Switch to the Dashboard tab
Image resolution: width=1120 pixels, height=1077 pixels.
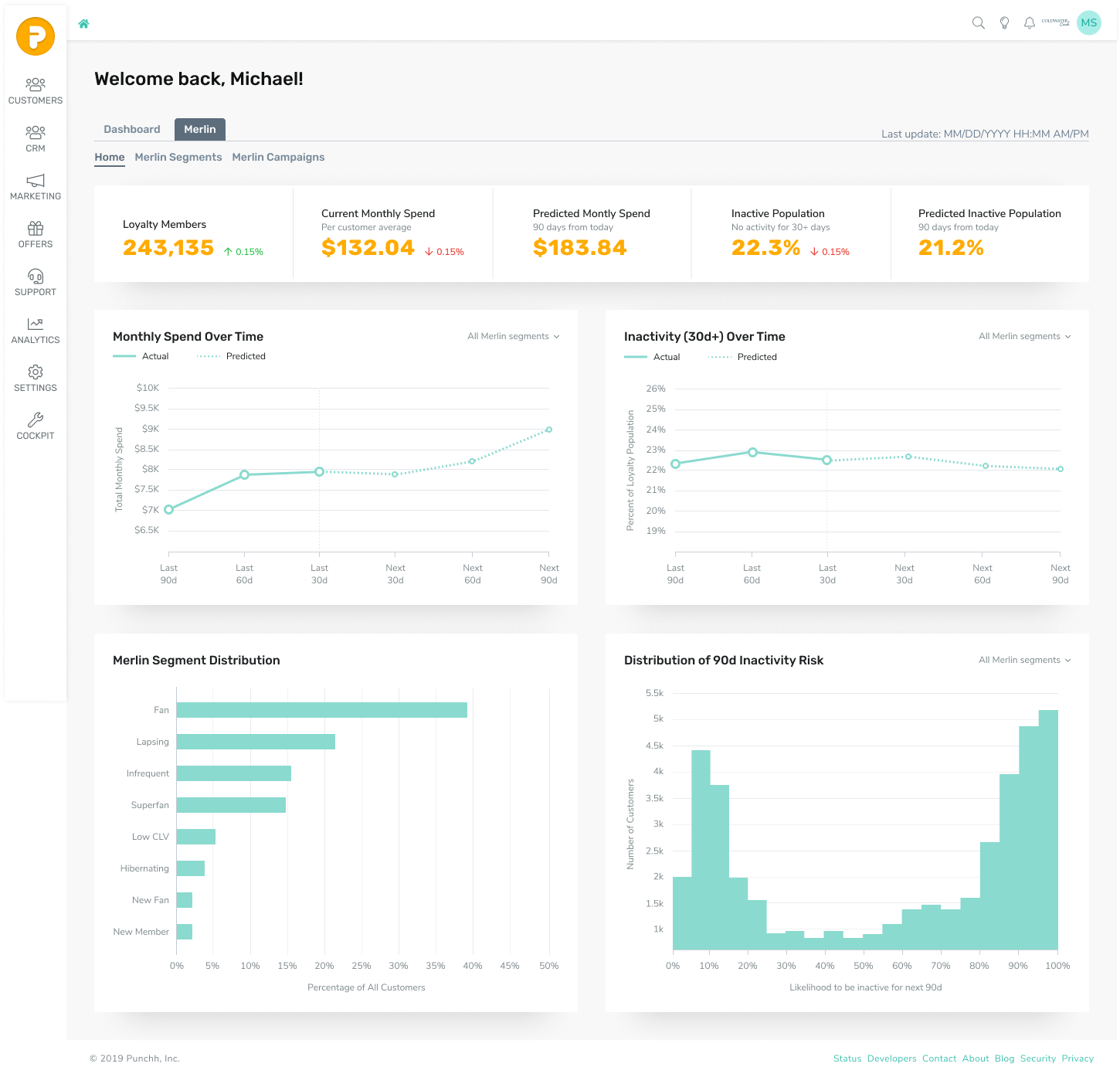pyautogui.click(x=131, y=129)
